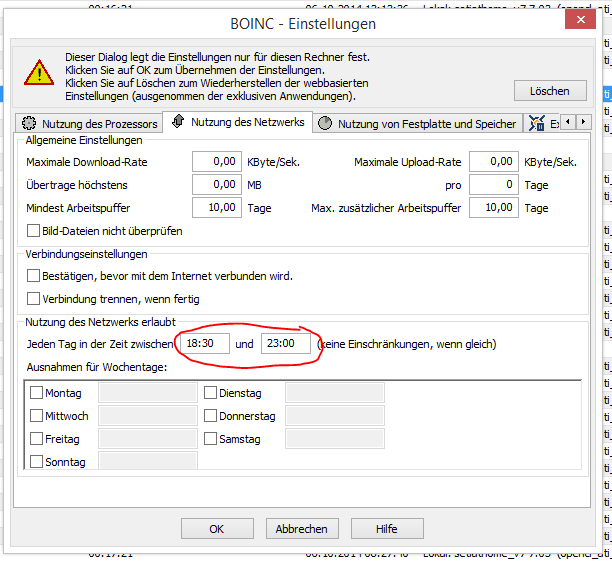Click the Montag time range field
Screen dimensions: 612x561
coord(148,392)
